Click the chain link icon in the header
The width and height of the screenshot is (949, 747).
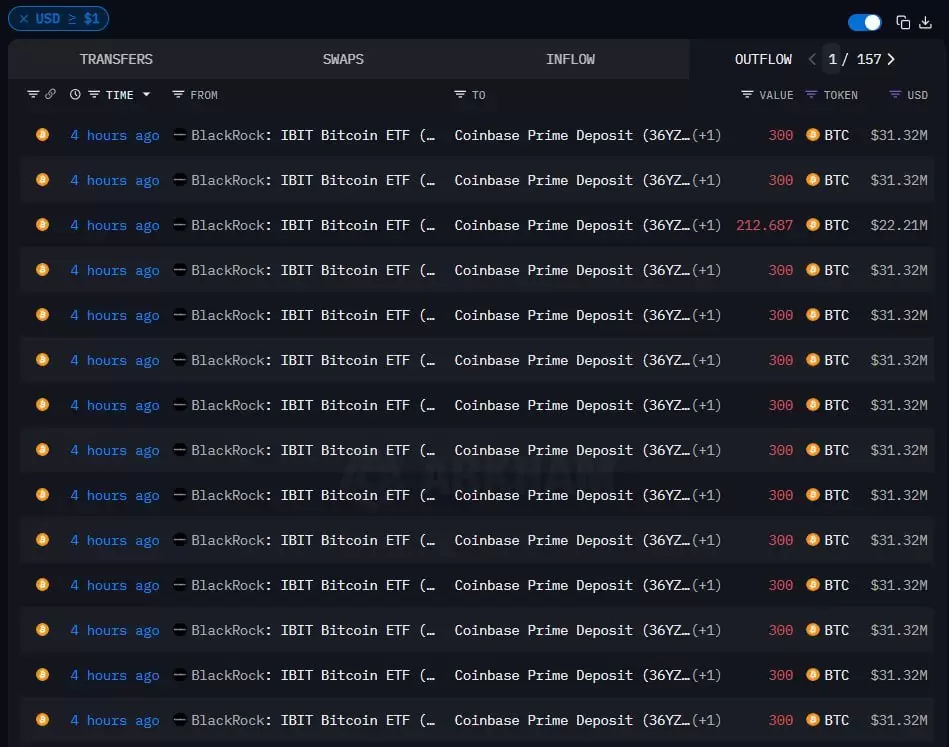pyautogui.click(x=50, y=94)
